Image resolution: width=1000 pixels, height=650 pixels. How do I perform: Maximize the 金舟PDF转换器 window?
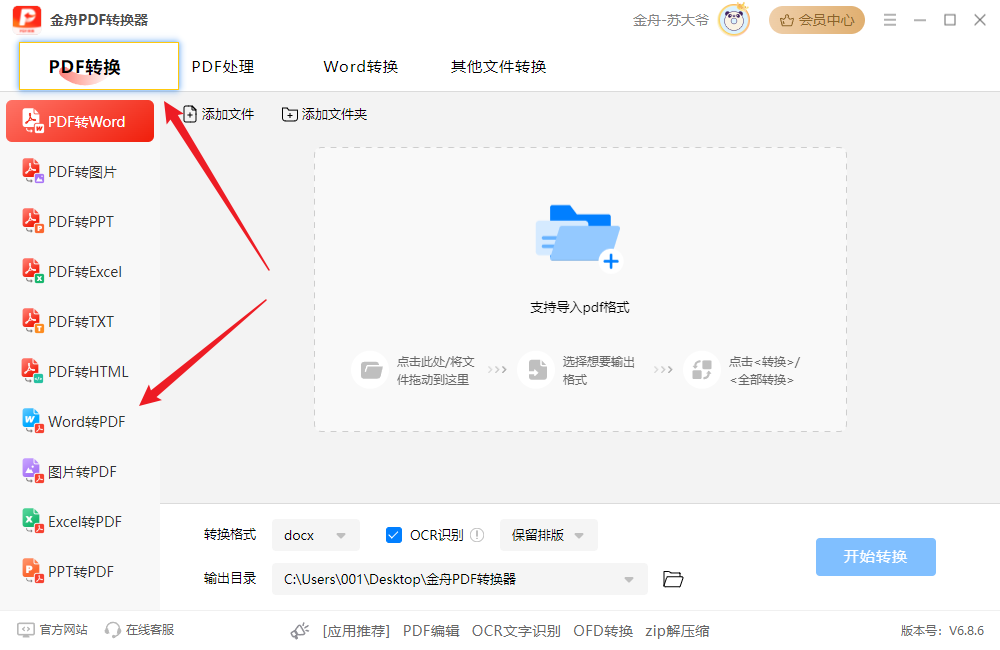tap(950, 20)
